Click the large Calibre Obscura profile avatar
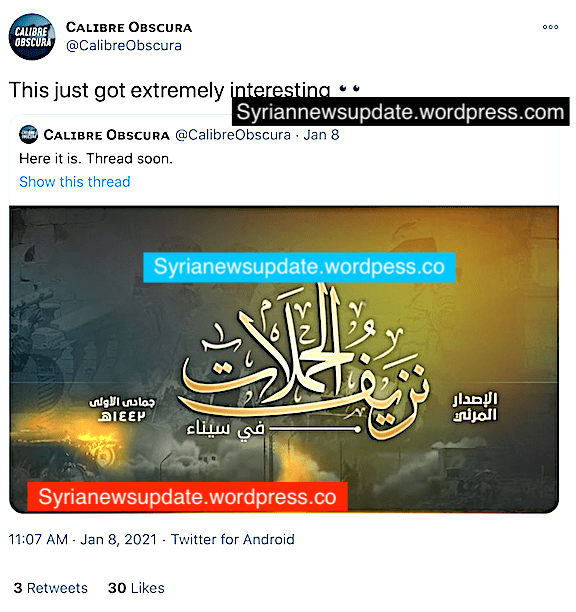Screen dimensions: 576x612 point(32,37)
